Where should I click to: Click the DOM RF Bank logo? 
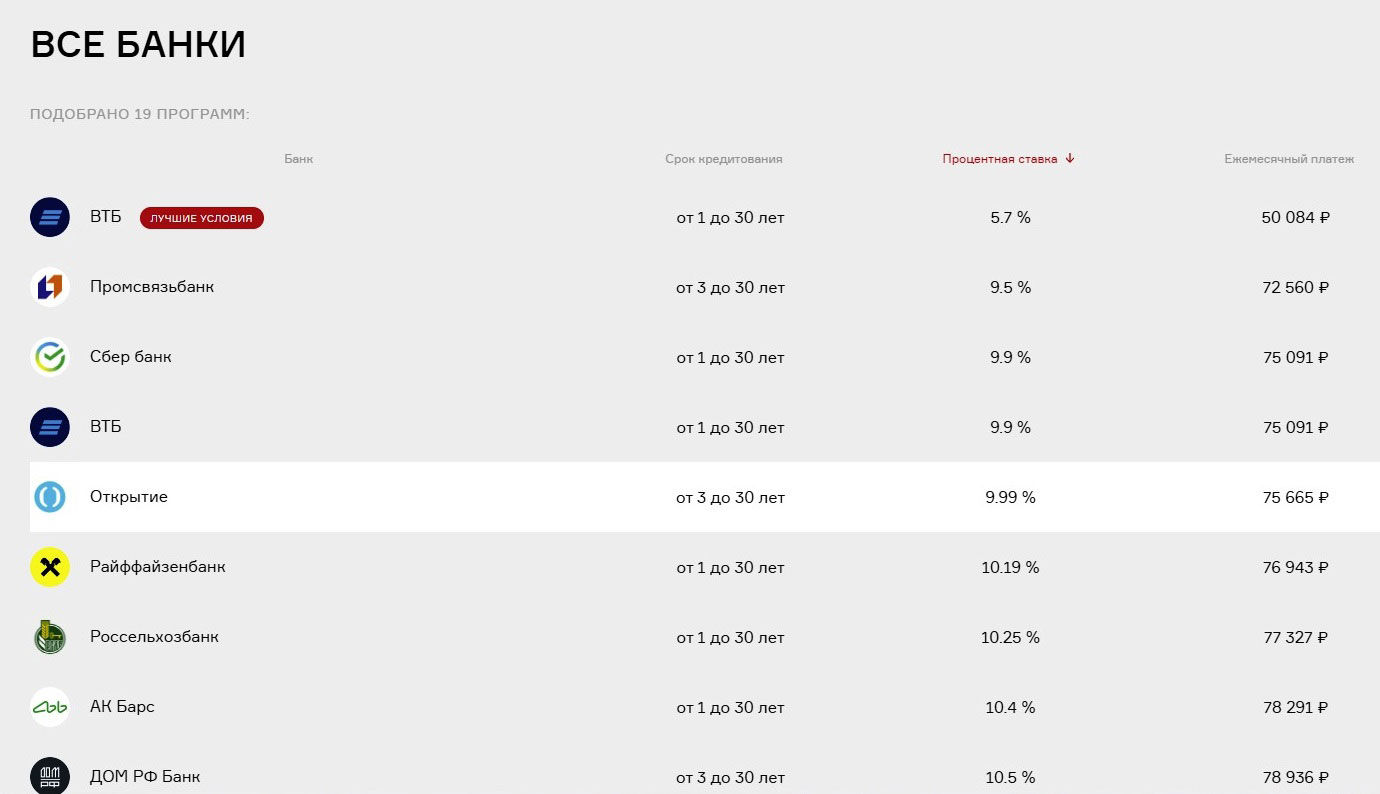[x=50, y=776]
